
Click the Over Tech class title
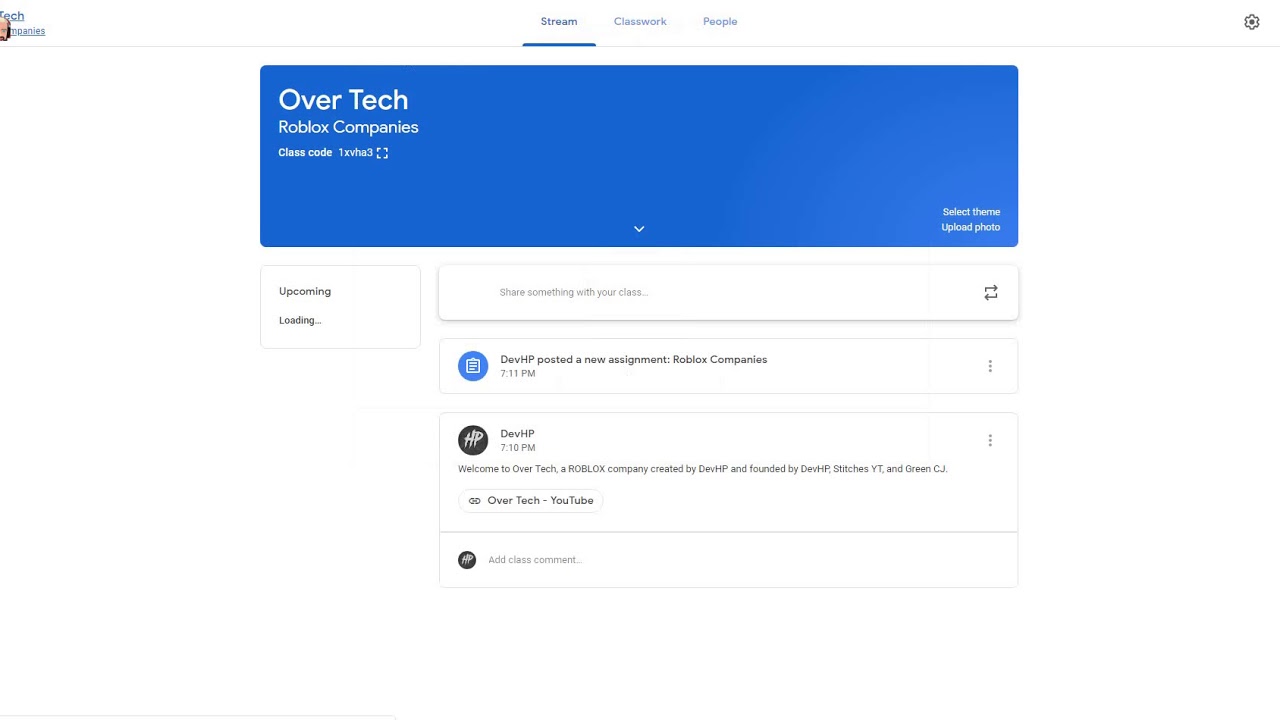coord(343,100)
